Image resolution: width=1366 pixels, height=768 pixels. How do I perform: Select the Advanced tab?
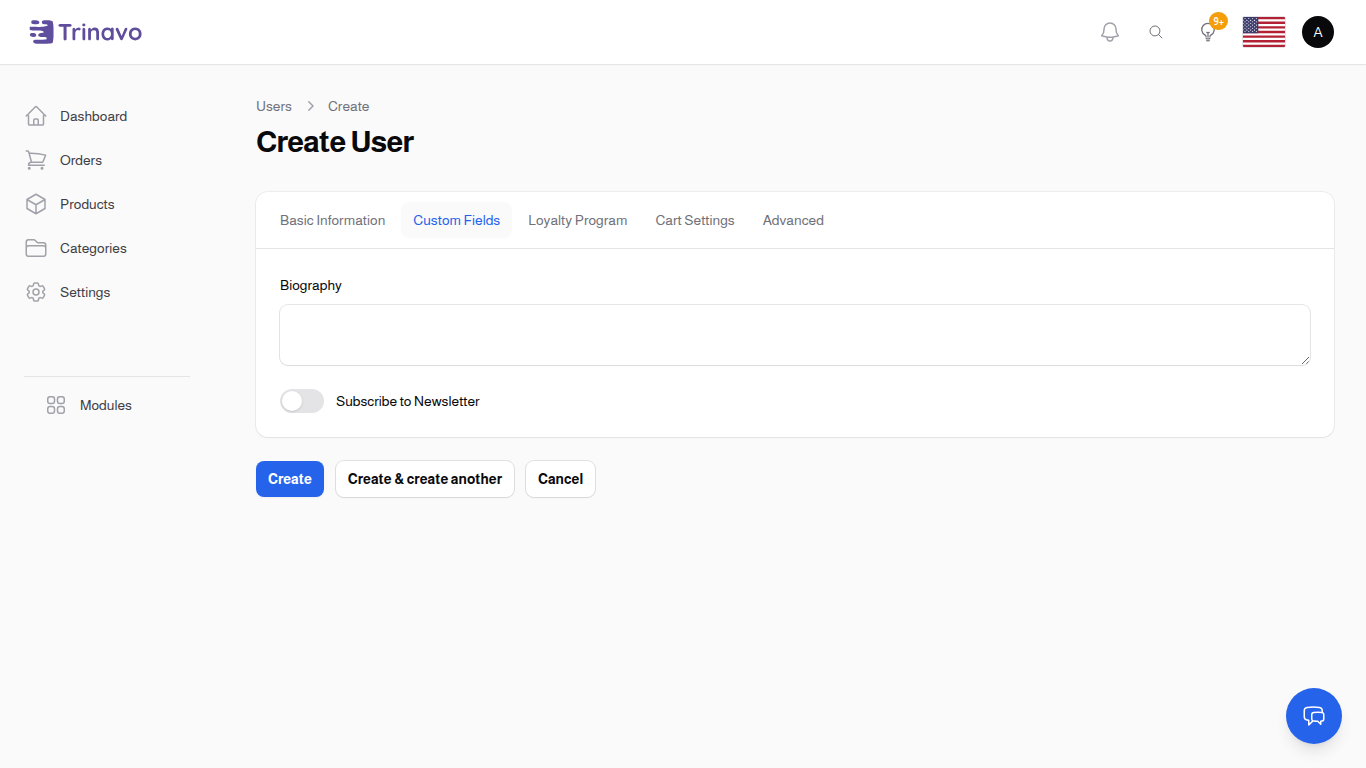(792, 220)
